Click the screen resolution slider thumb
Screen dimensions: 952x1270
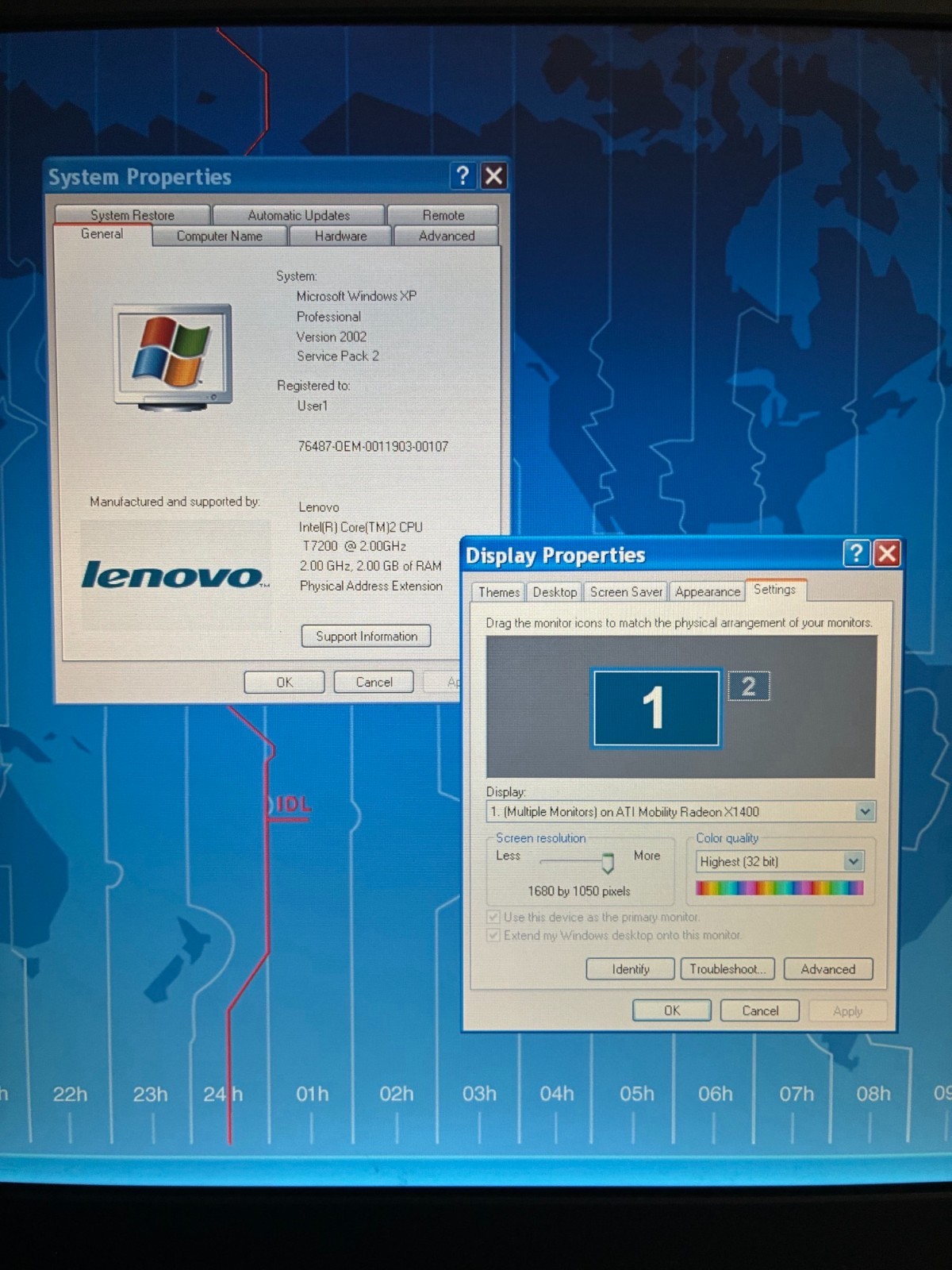pyautogui.click(x=608, y=863)
